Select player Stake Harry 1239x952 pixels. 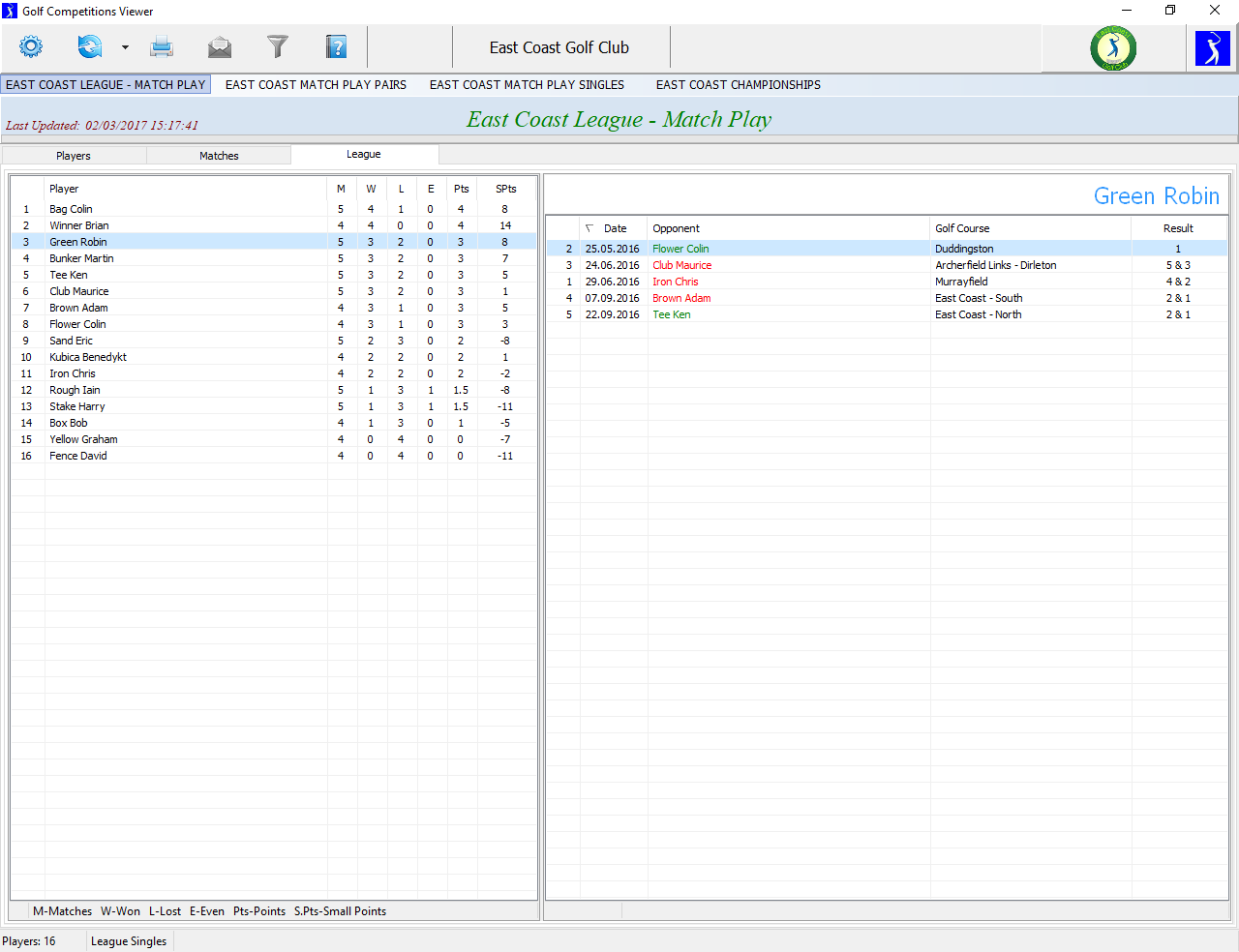pos(273,406)
